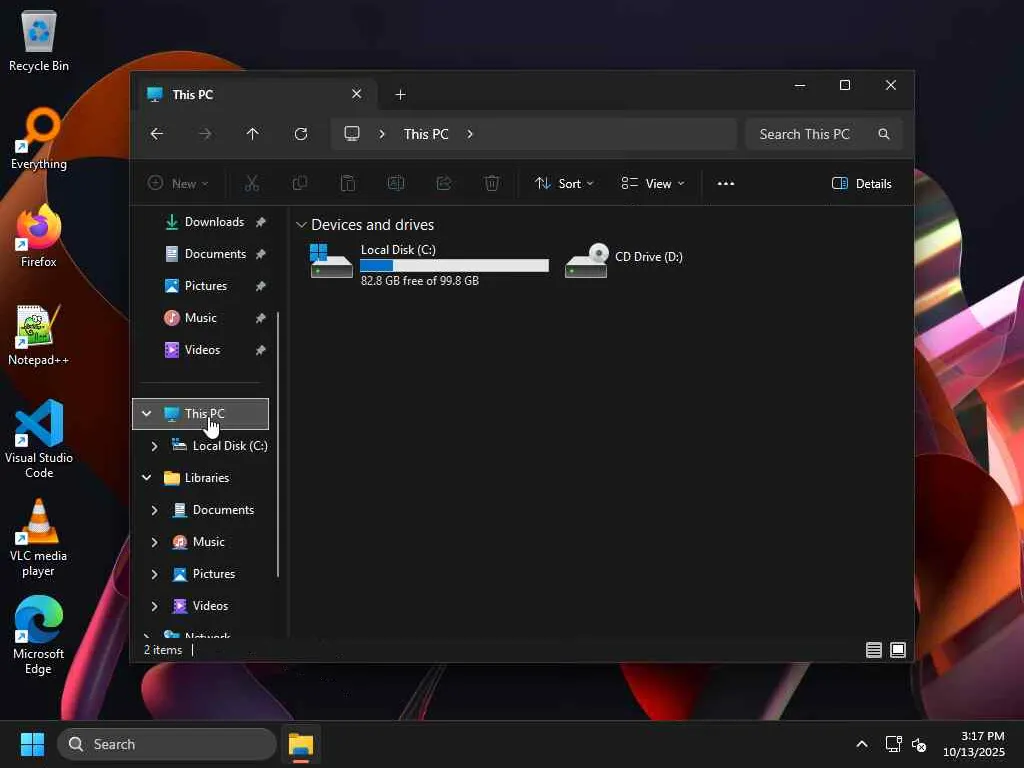
Task: Click the Paste clipboard icon
Action: 348,184
